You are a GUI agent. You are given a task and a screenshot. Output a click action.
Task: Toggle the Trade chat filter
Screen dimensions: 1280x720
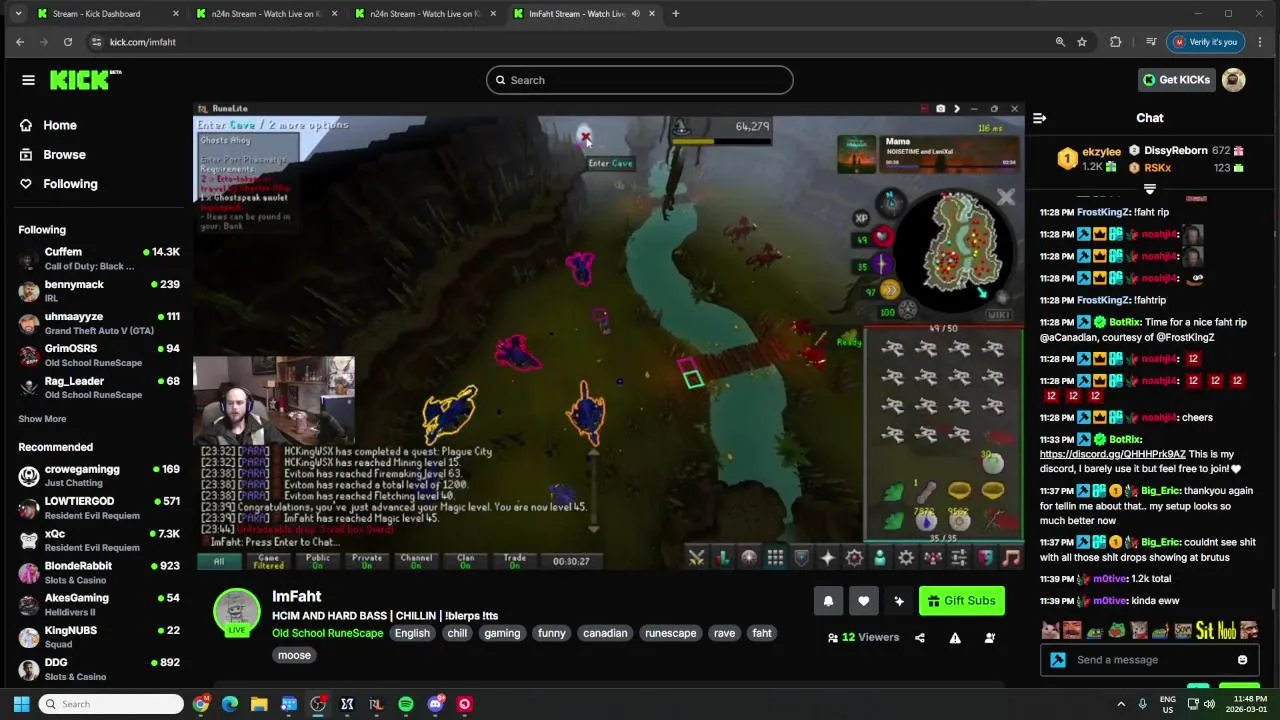[x=515, y=561]
